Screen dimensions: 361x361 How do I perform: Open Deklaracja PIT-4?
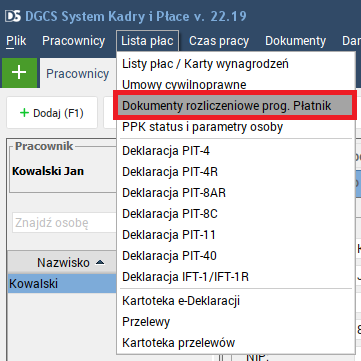pos(235,151)
